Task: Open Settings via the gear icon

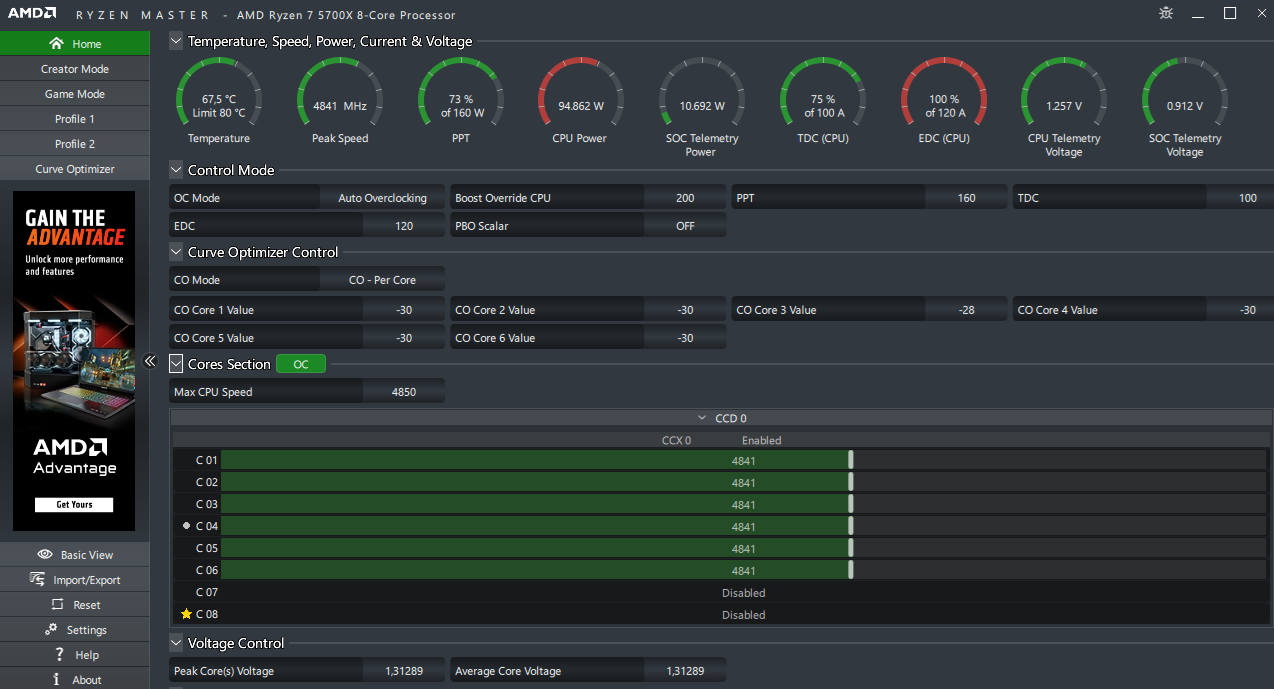Action: [x=51, y=629]
